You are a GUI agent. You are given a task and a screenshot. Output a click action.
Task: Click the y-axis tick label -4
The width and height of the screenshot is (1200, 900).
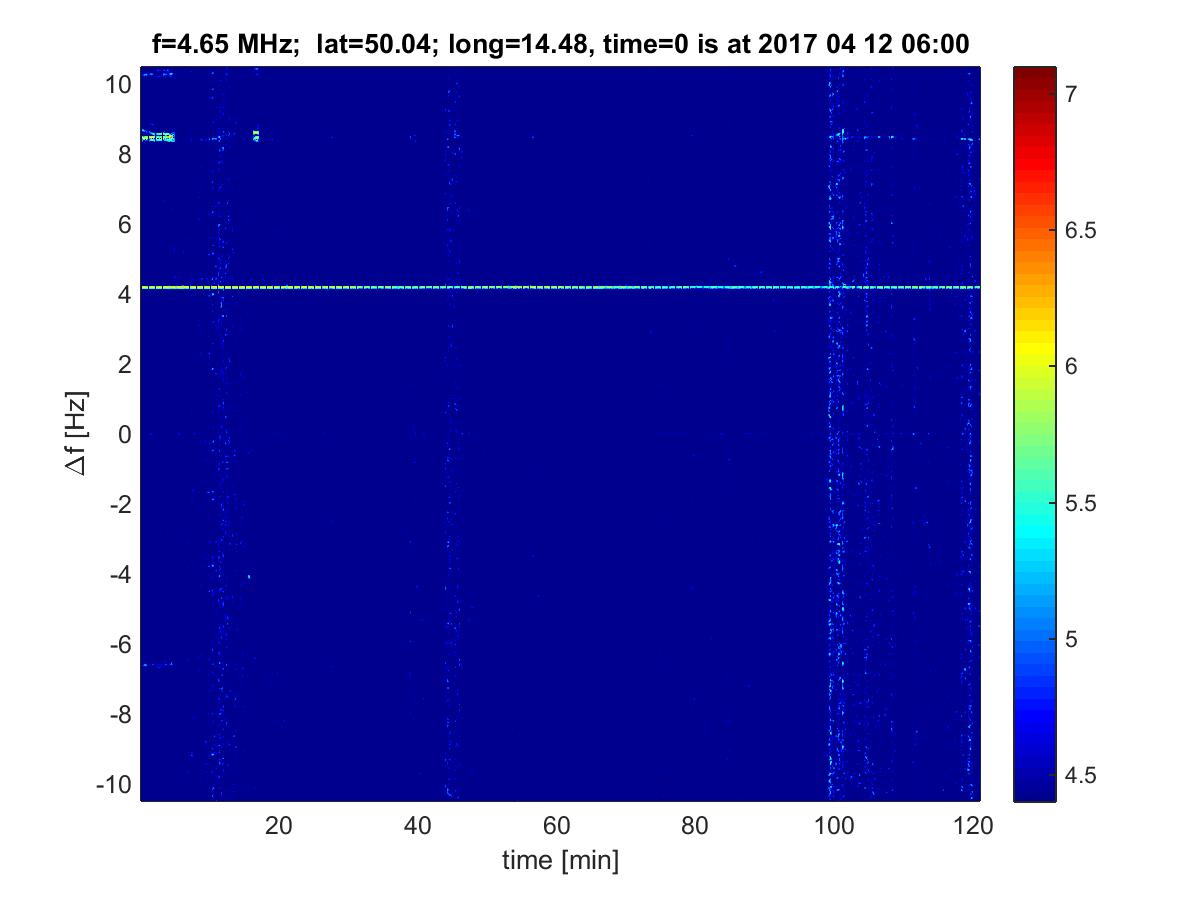[x=116, y=575]
